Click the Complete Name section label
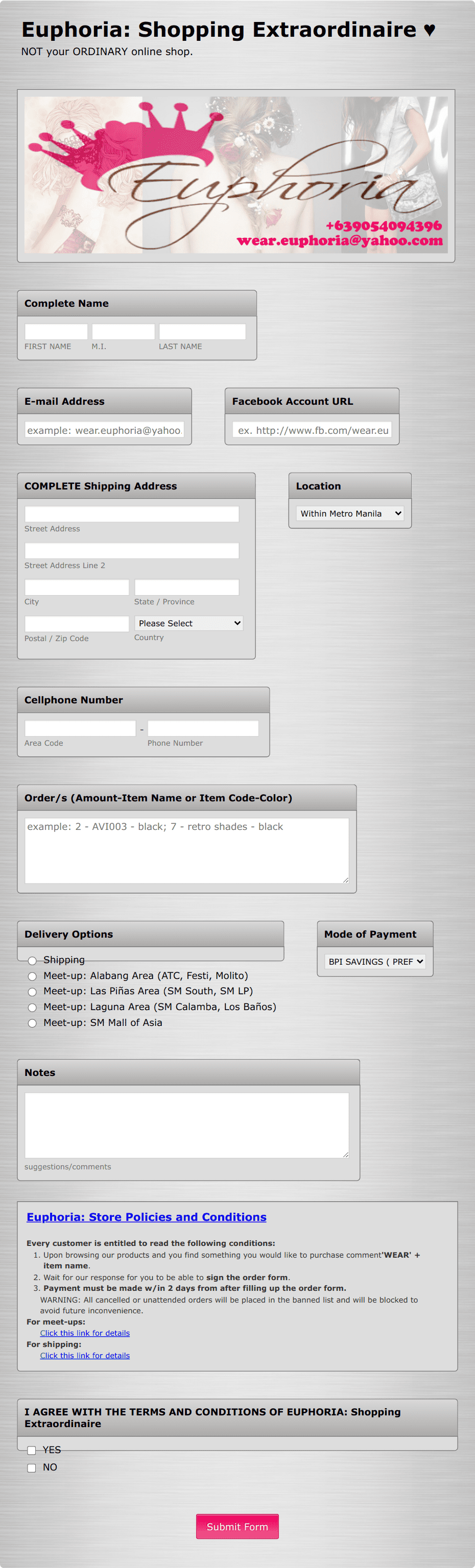Image resolution: width=475 pixels, height=1568 pixels. 66,303
